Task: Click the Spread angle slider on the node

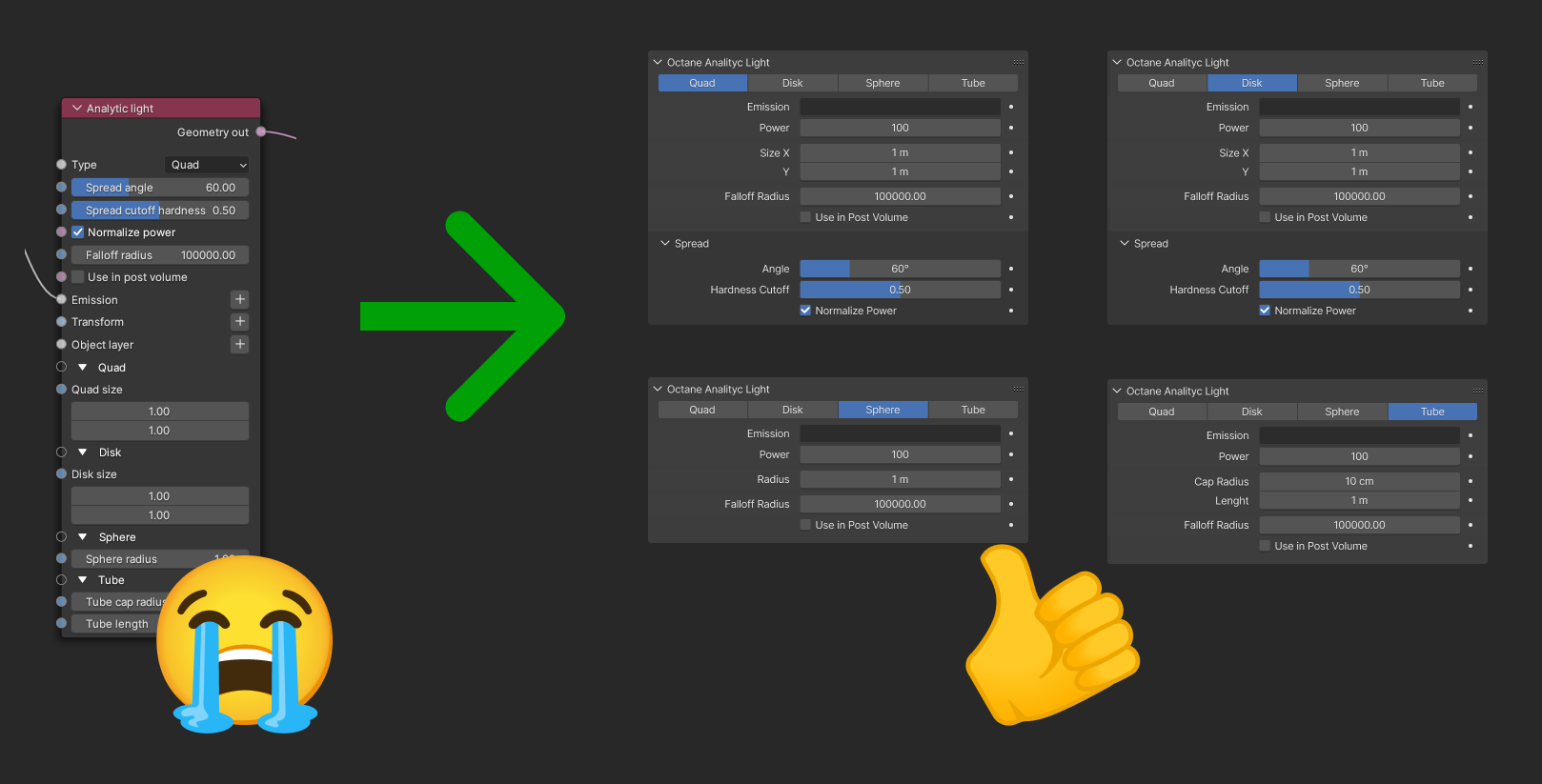Action: [x=160, y=188]
